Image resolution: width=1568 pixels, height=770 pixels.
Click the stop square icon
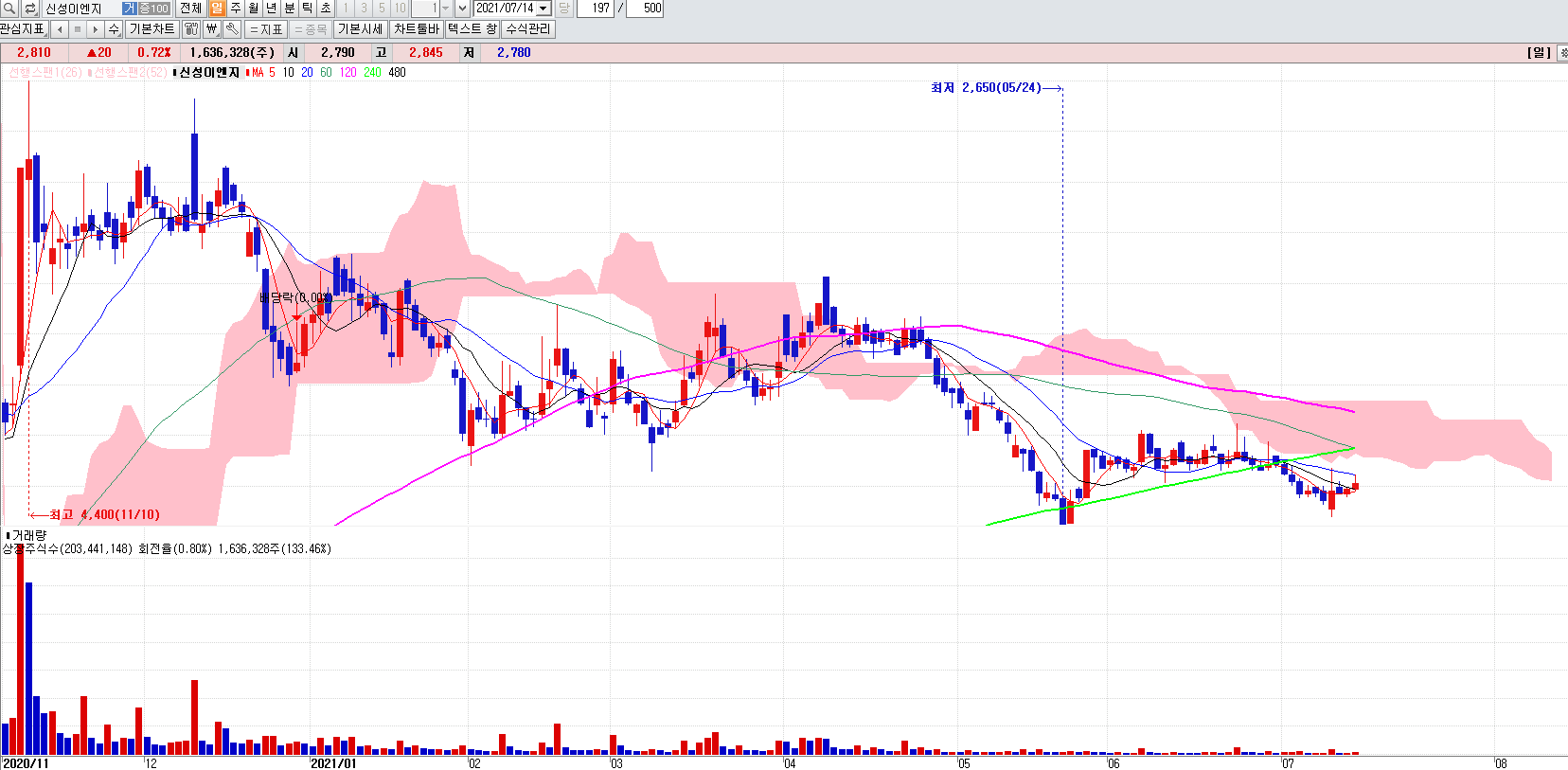78,29
